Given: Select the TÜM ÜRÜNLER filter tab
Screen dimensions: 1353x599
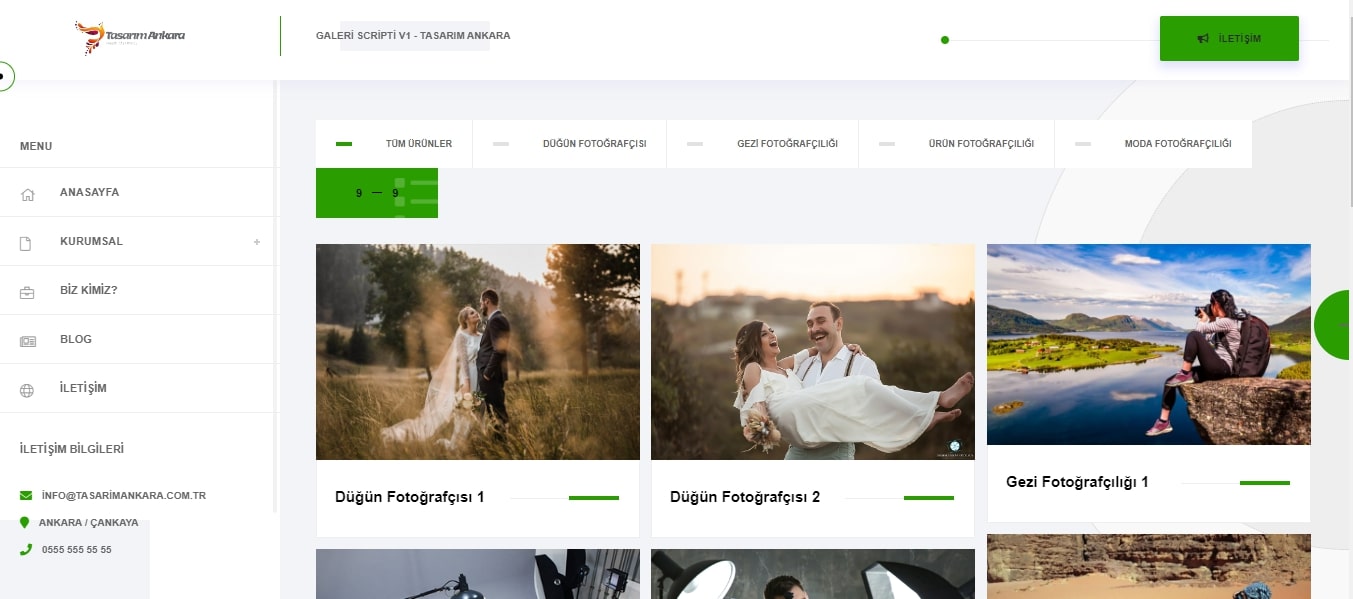Looking at the screenshot, I should pos(394,144).
